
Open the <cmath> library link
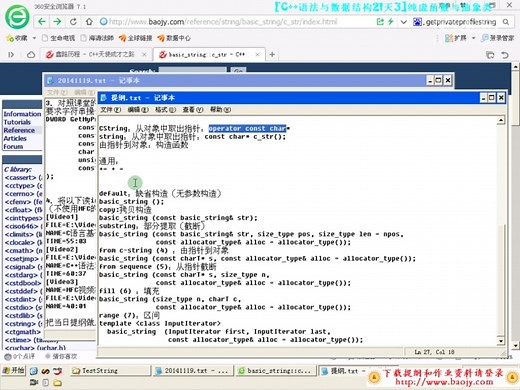pos(19,251)
